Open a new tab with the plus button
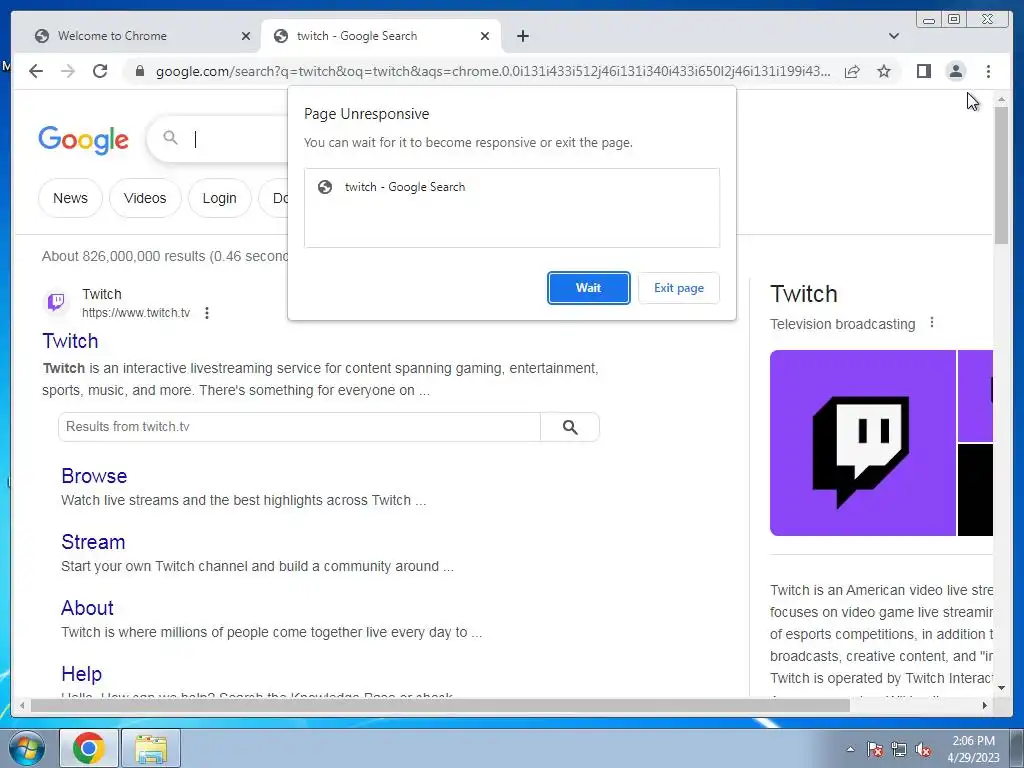Viewport: 1024px width, 768px height. [x=522, y=36]
